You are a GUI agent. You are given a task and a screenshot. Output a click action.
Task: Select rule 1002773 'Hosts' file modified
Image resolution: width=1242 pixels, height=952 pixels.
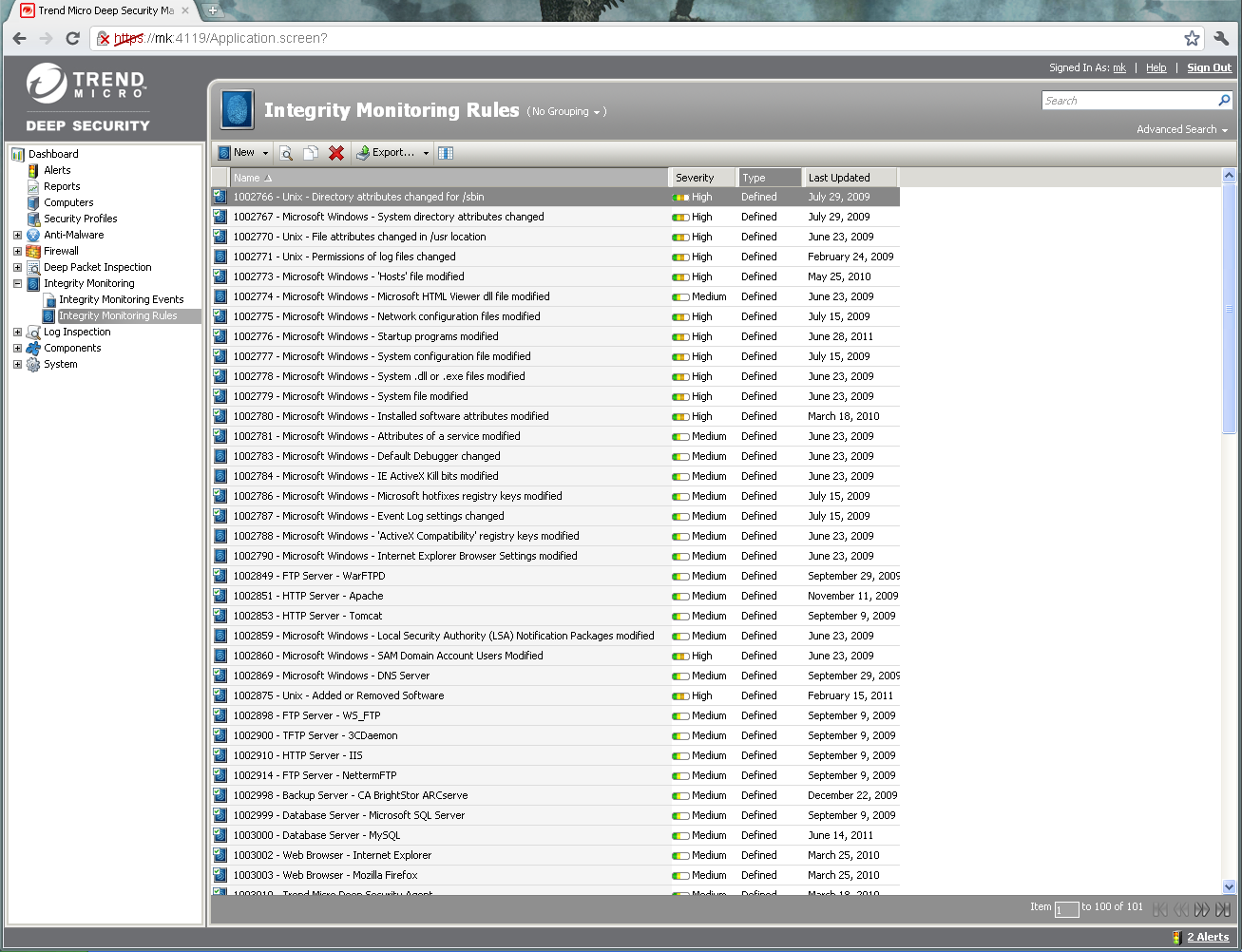click(555, 276)
